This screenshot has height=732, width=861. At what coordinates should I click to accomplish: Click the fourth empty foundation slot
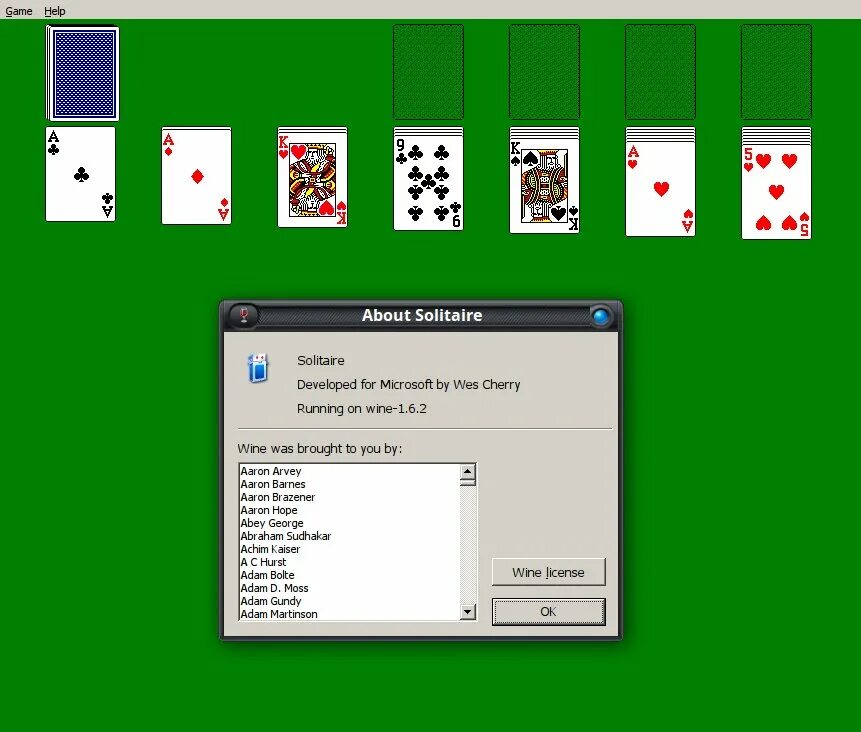coord(776,72)
